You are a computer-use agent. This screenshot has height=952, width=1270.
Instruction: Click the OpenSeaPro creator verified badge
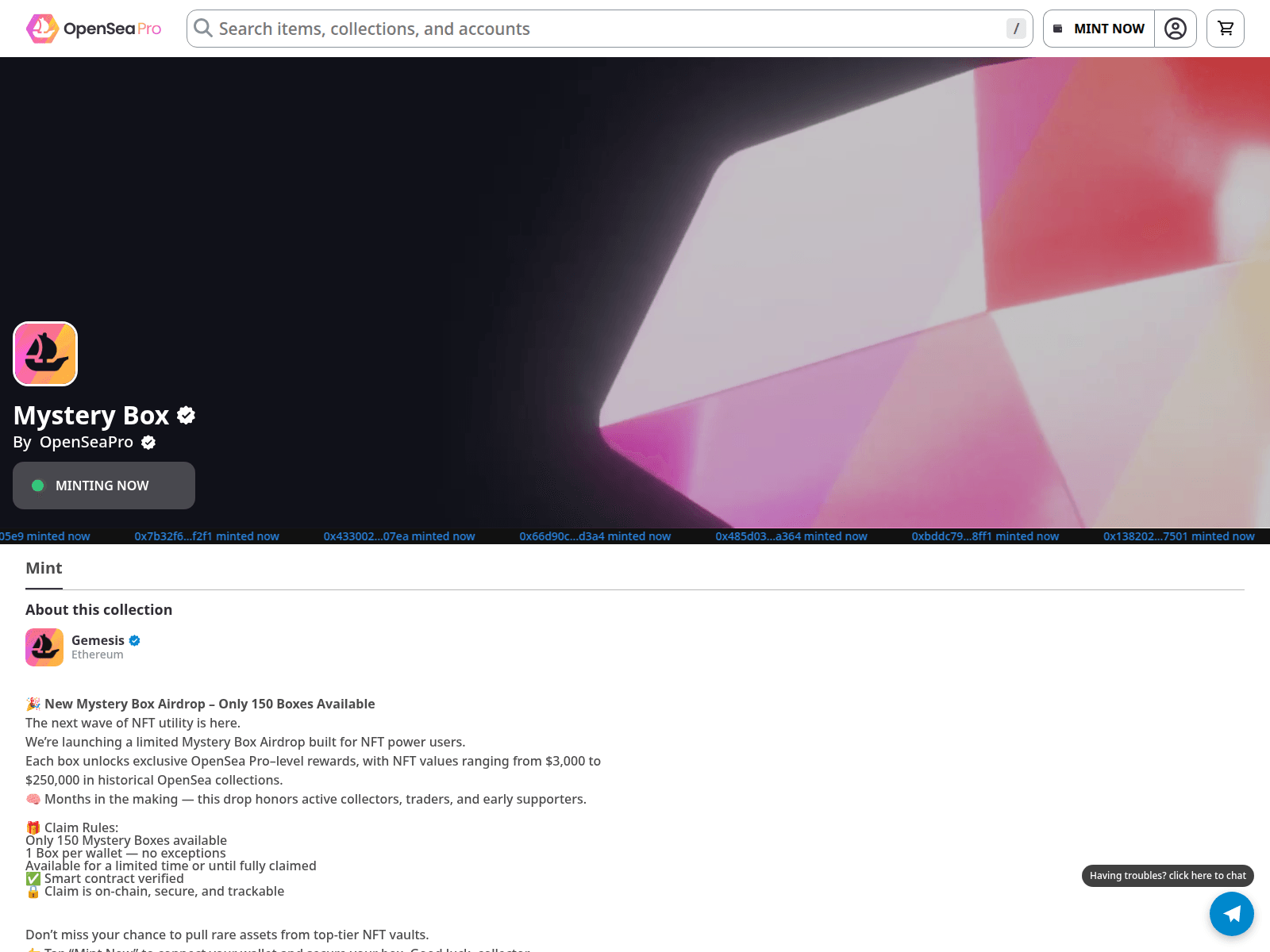click(148, 443)
